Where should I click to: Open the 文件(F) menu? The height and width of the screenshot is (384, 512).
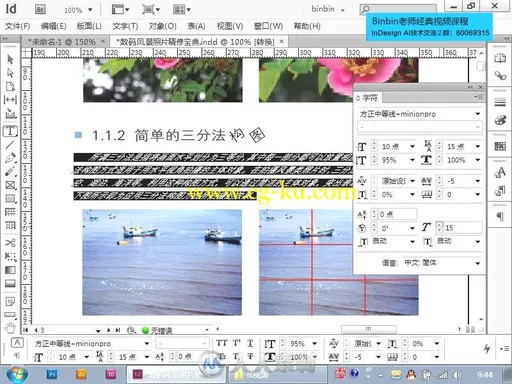click(x=18, y=26)
